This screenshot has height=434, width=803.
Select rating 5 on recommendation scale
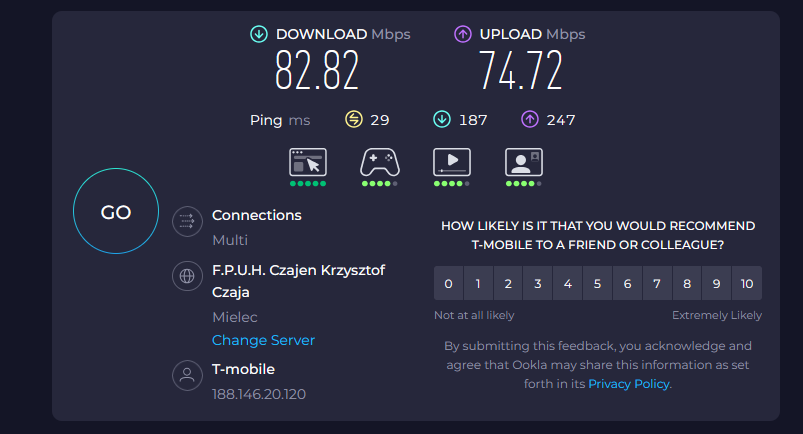(x=597, y=283)
